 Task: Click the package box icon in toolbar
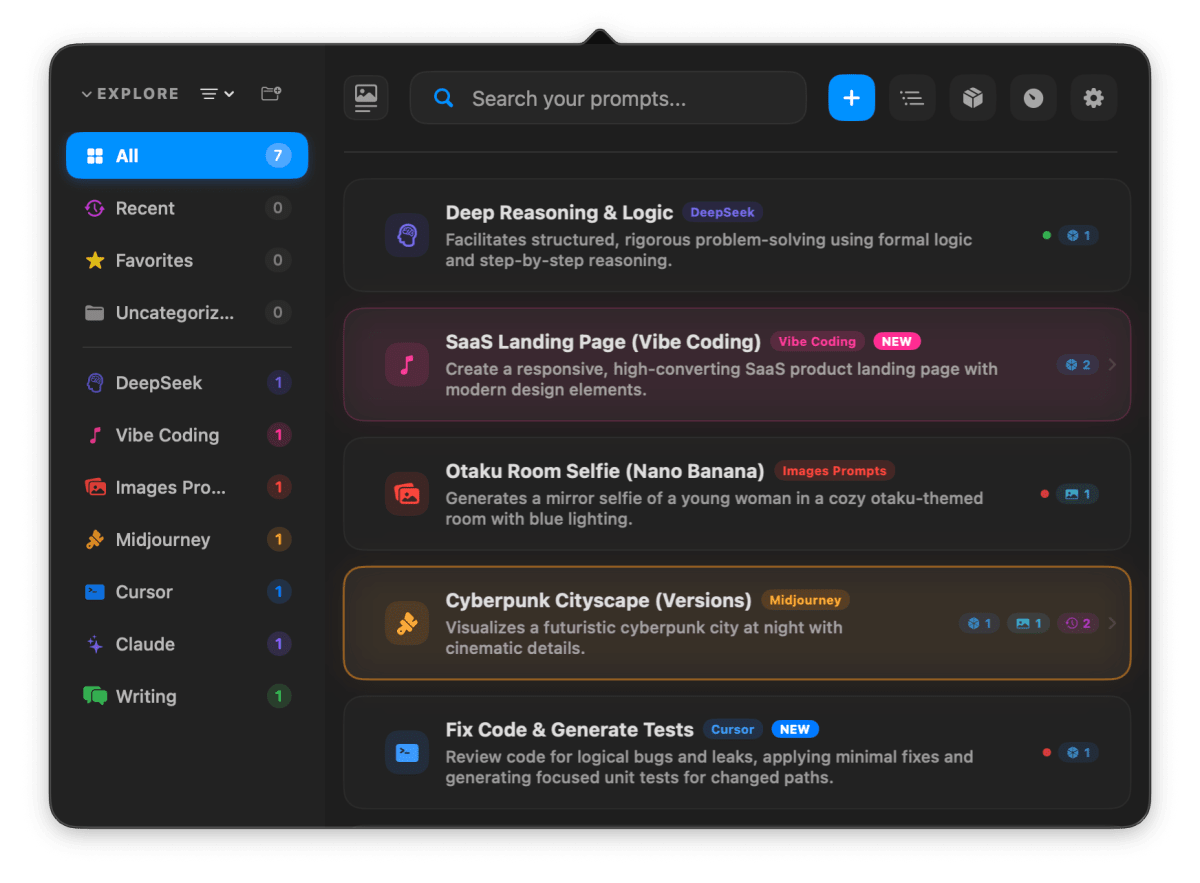pyautogui.click(x=973, y=98)
